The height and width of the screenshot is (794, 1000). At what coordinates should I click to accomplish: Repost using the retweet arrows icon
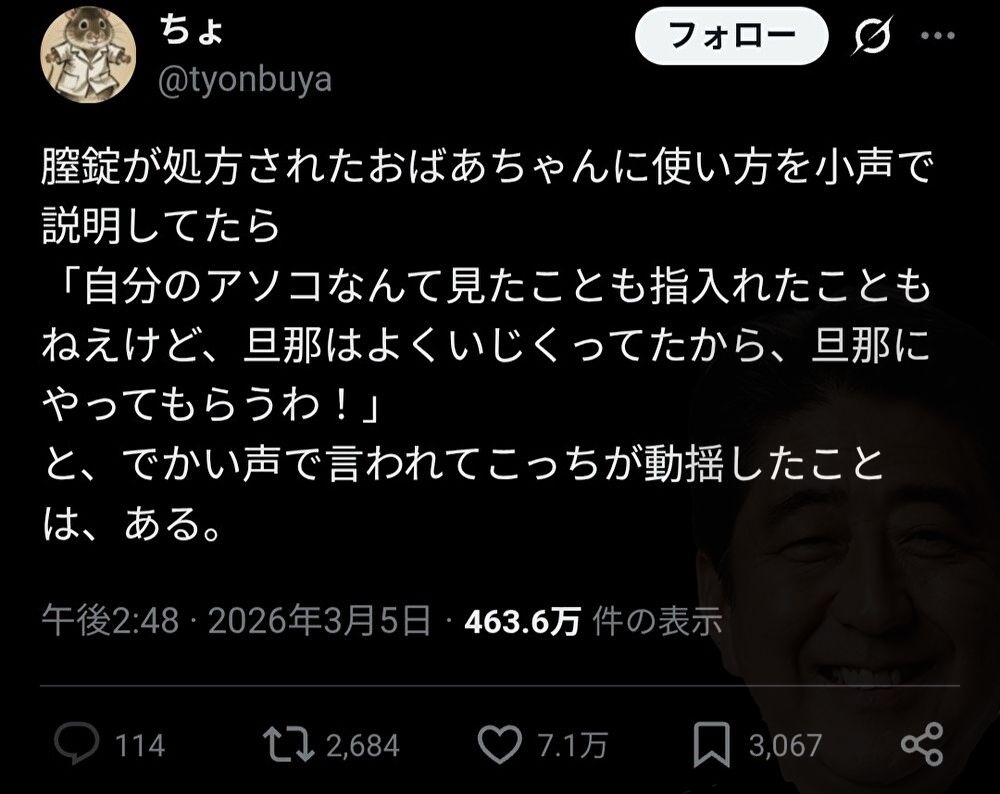(288, 744)
